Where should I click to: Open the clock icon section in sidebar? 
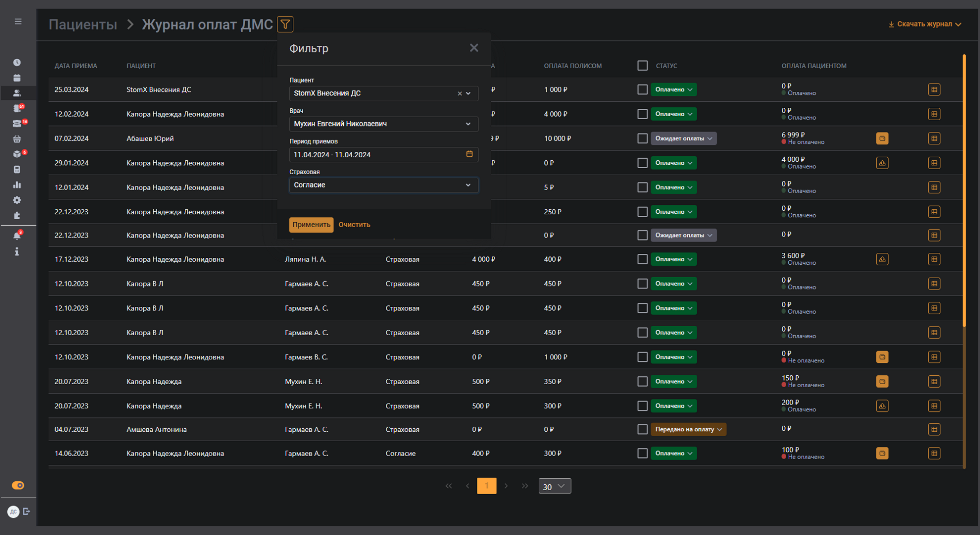click(x=17, y=62)
